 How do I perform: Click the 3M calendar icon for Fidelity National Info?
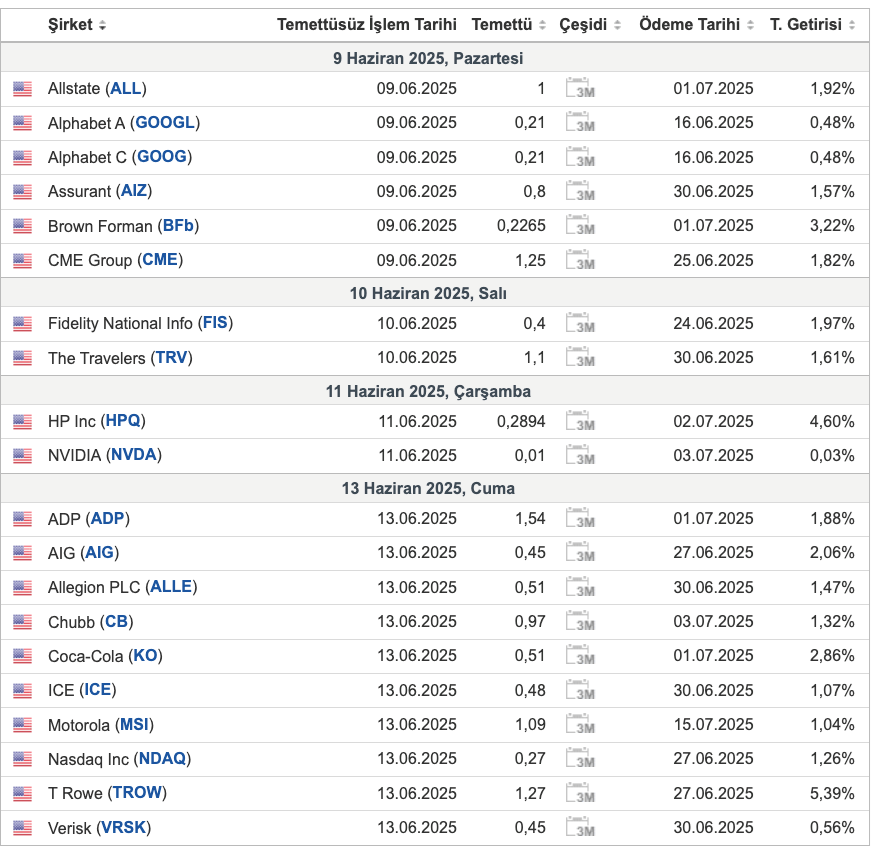pos(580,323)
